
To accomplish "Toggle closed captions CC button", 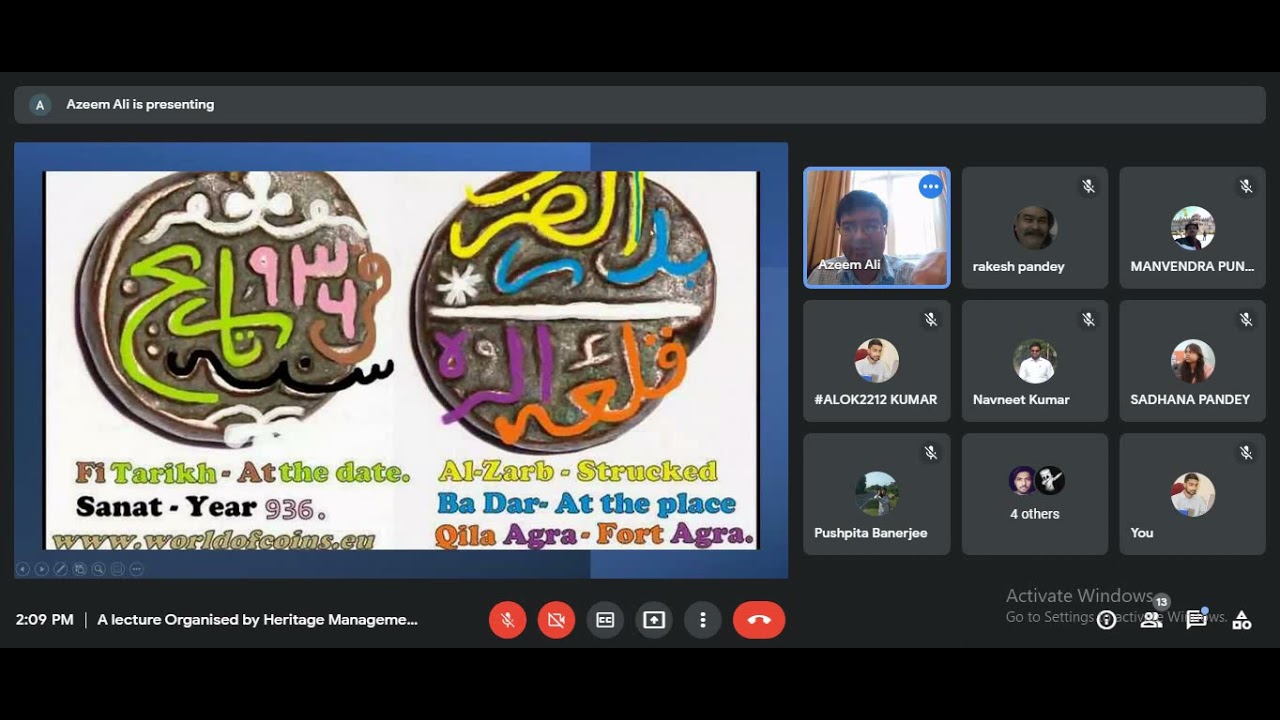I will [605, 620].
